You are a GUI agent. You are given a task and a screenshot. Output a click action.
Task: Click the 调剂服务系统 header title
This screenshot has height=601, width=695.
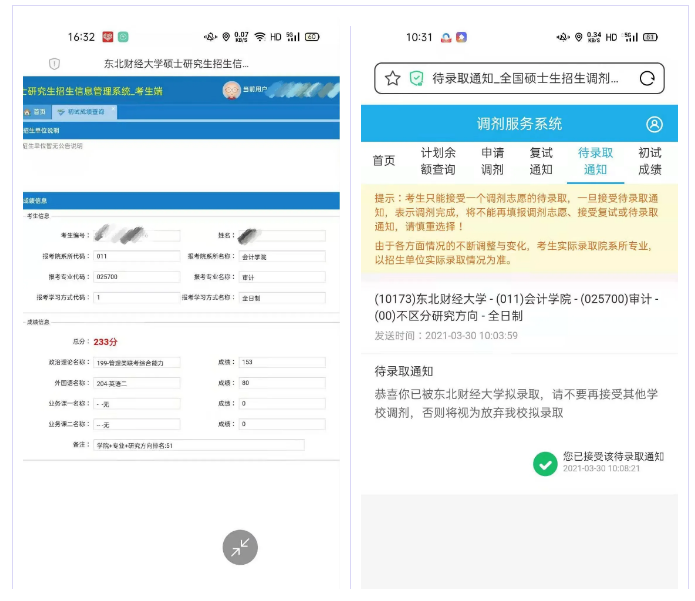click(519, 124)
